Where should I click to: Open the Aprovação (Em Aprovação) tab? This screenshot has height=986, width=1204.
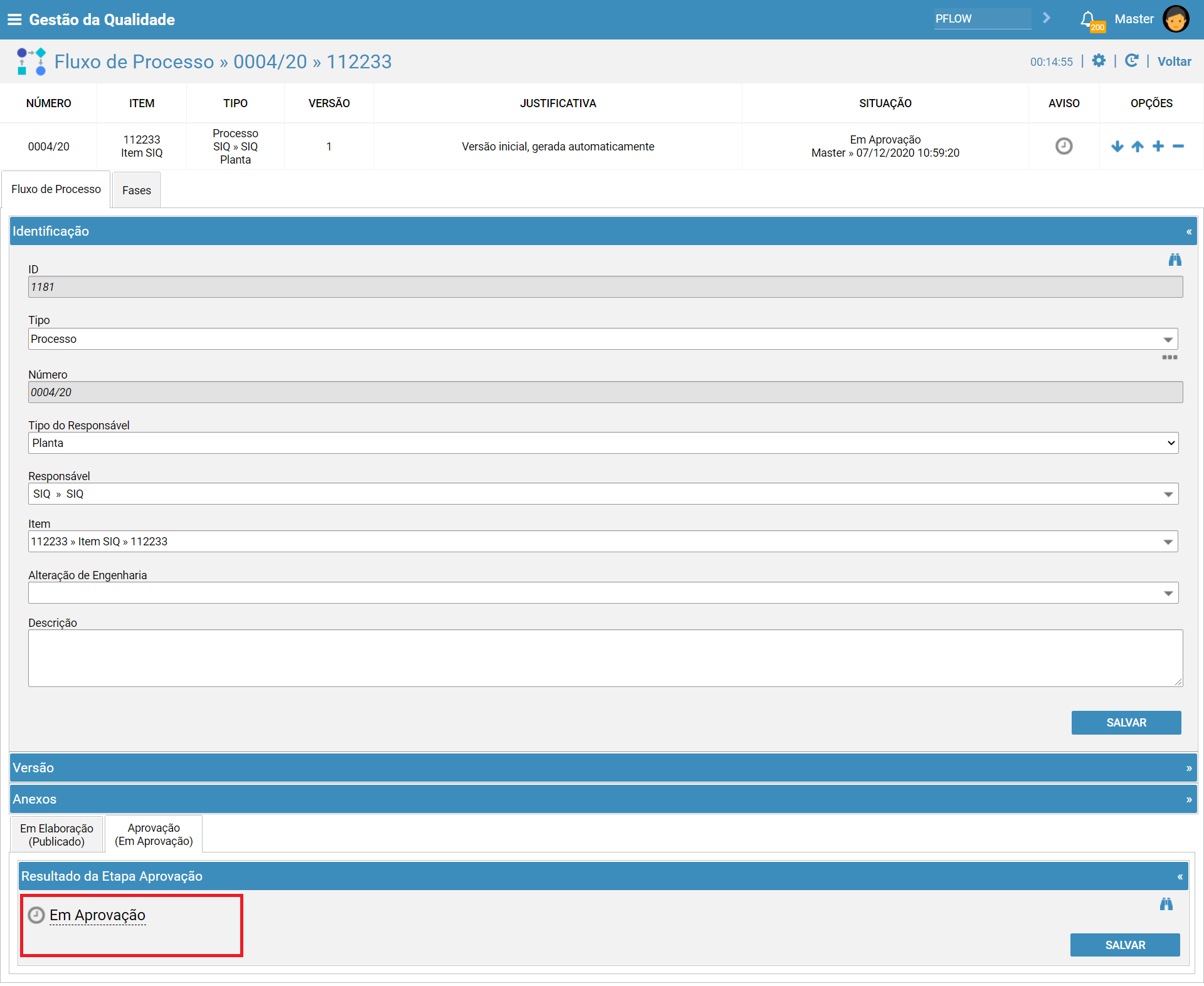click(154, 834)
